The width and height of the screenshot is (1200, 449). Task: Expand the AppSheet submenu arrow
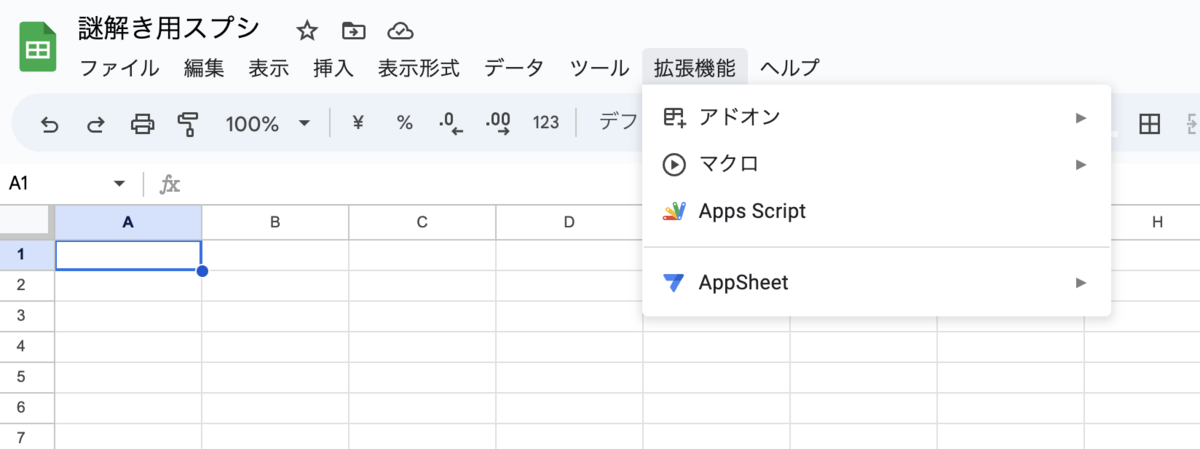click(x=1081, y=283)
